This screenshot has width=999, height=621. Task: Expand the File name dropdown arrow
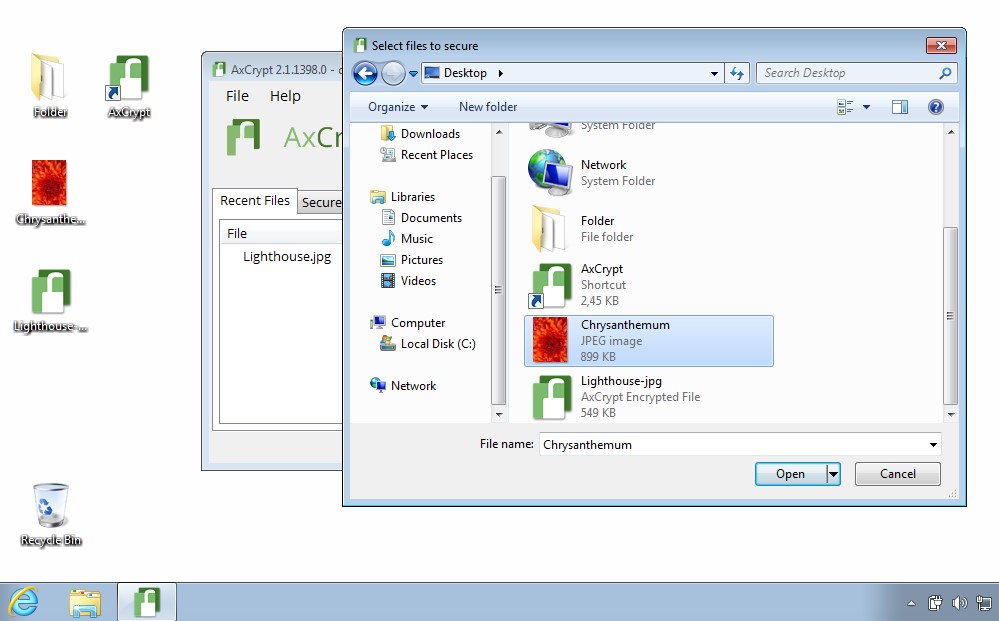coord(933,445)
